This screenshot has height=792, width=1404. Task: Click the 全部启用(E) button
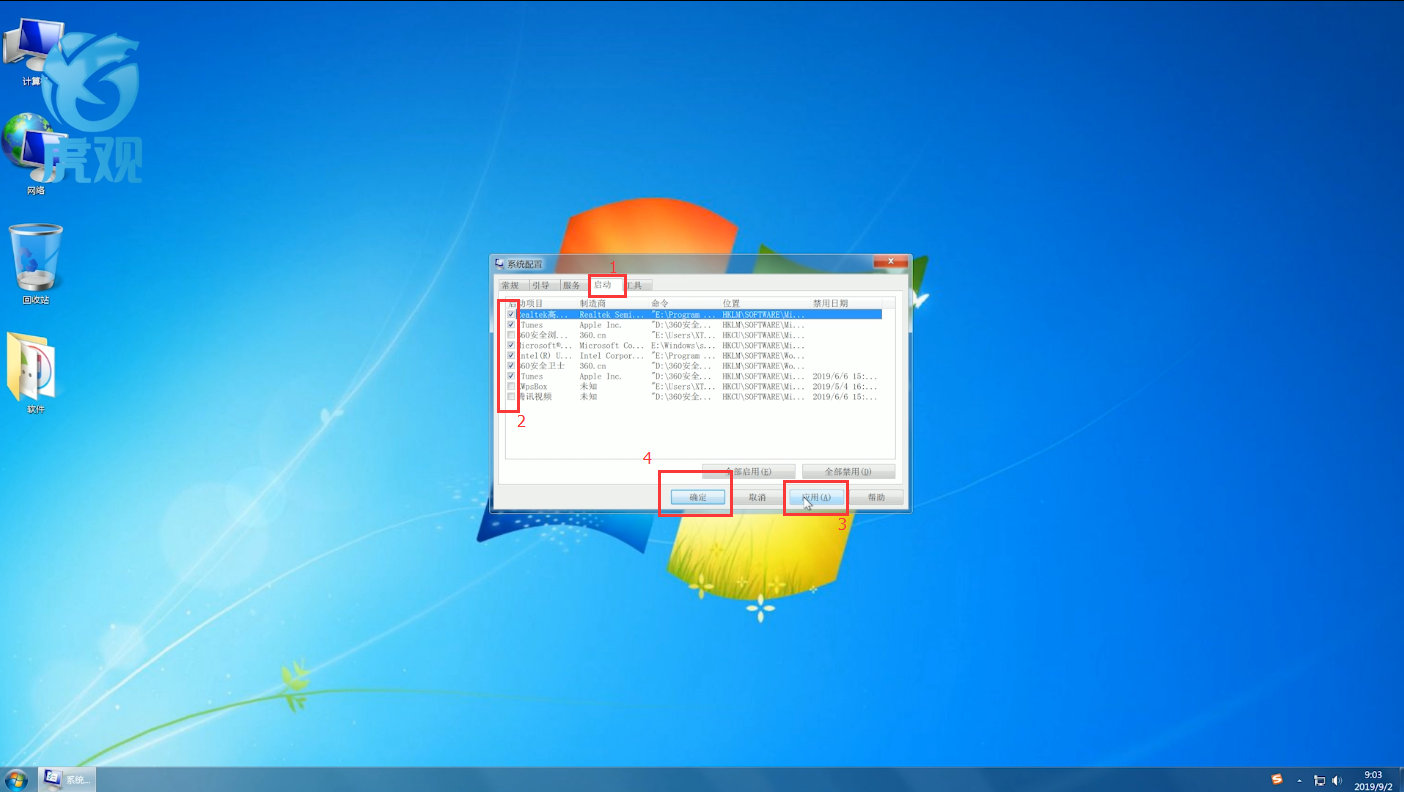click(x=749, y=471)
